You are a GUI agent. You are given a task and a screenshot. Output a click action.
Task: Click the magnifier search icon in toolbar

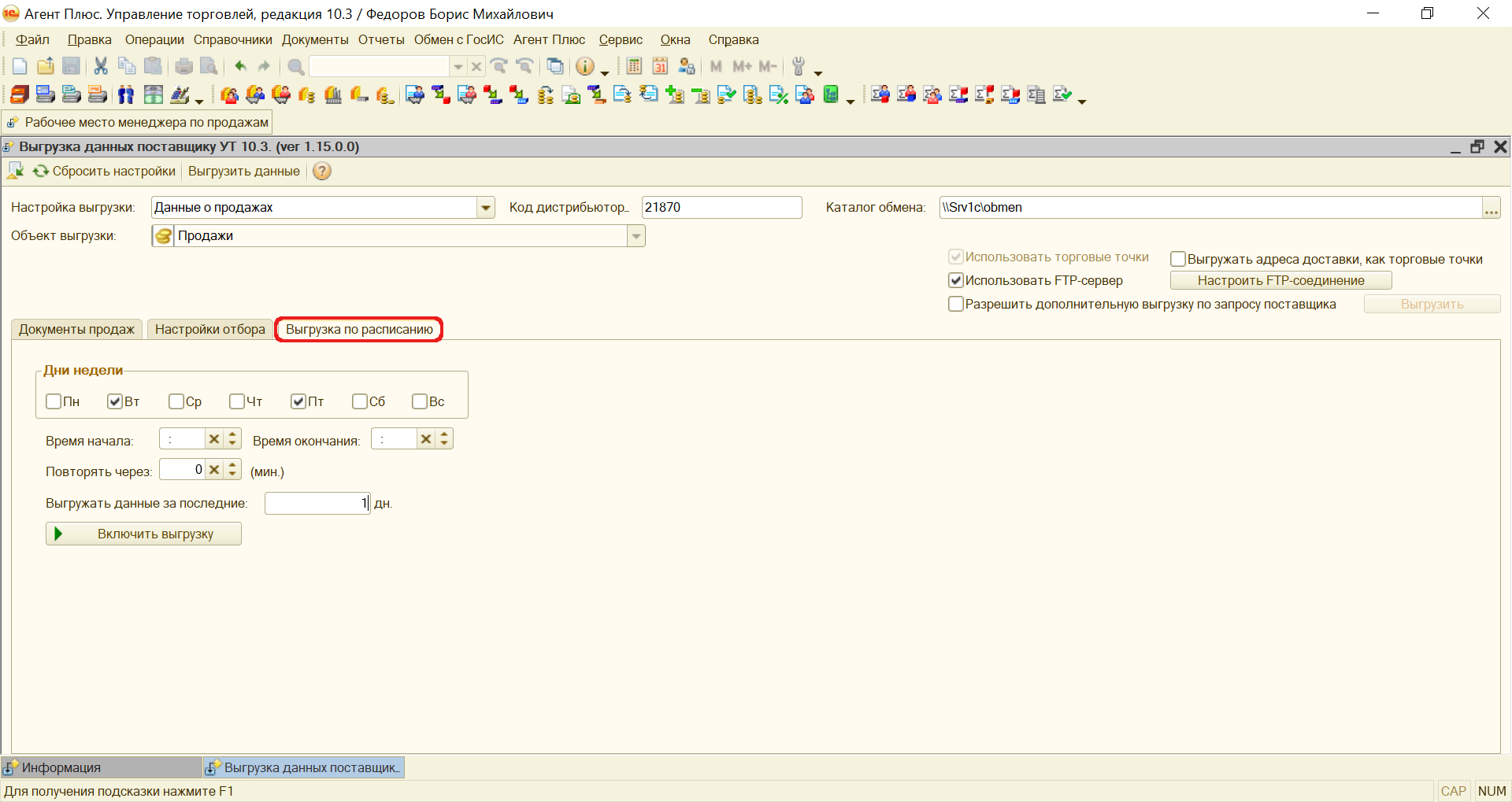click(295, 67)
